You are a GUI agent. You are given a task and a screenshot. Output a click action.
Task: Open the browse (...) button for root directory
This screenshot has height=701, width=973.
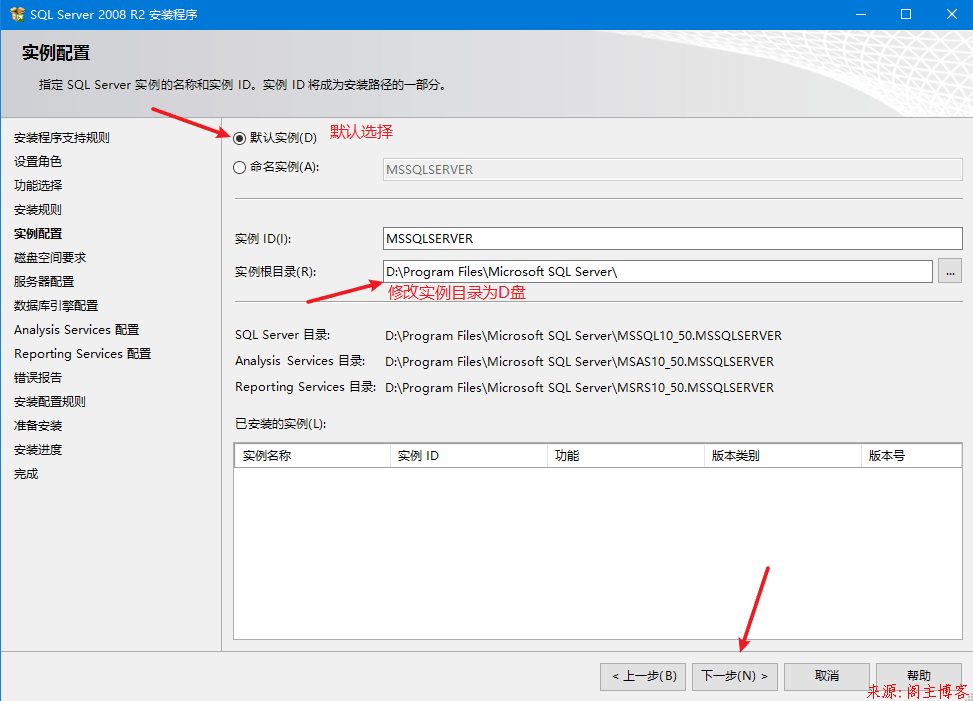point(950,271)
